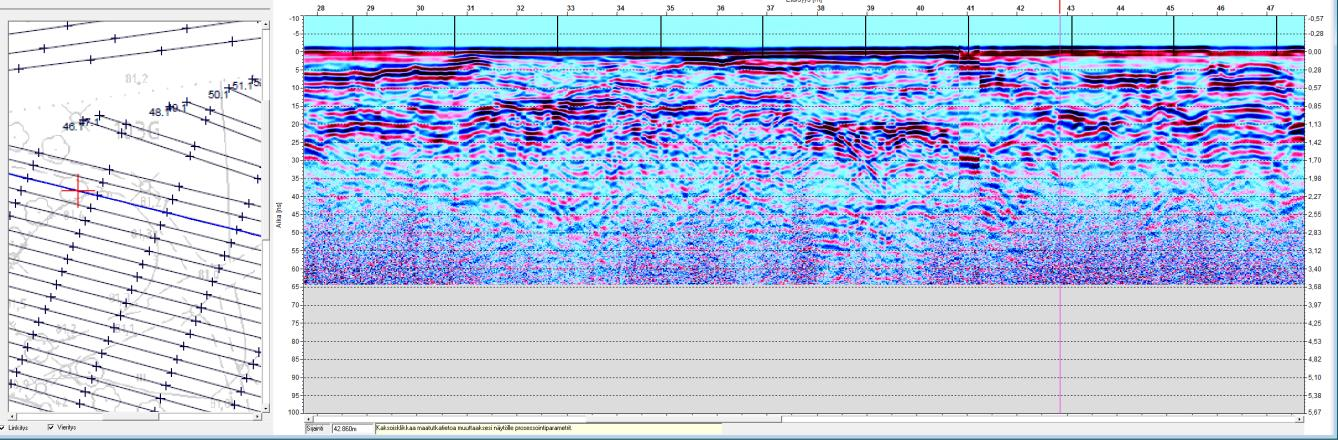Image resolution: width=1338 pixels, height=440 pixels.
Task: Click the Sijainti position value field
Action: [x=351, y=428]
